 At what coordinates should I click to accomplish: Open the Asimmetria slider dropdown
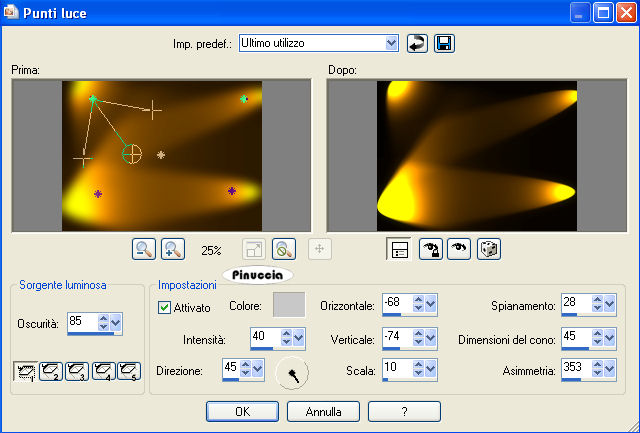point(610,369)
